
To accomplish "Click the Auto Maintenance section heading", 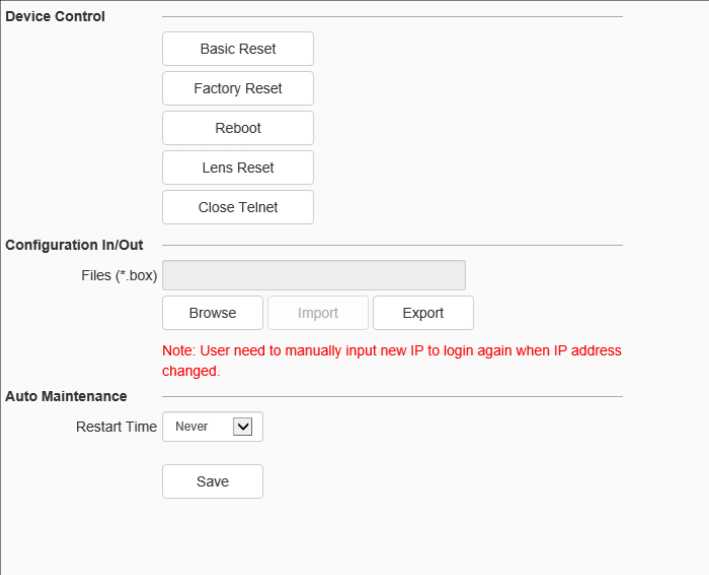I will pos(66,396).
